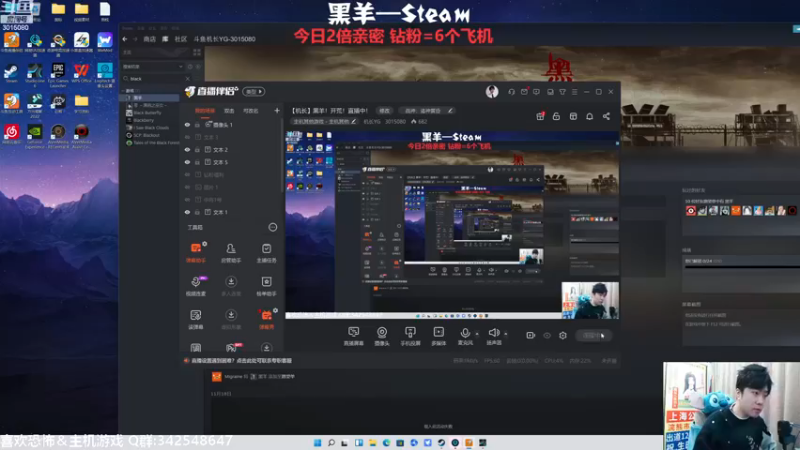Screen dimensions: 800x450
Task: Add a 摄像头 camera source
Action: [x=382, y=336]
